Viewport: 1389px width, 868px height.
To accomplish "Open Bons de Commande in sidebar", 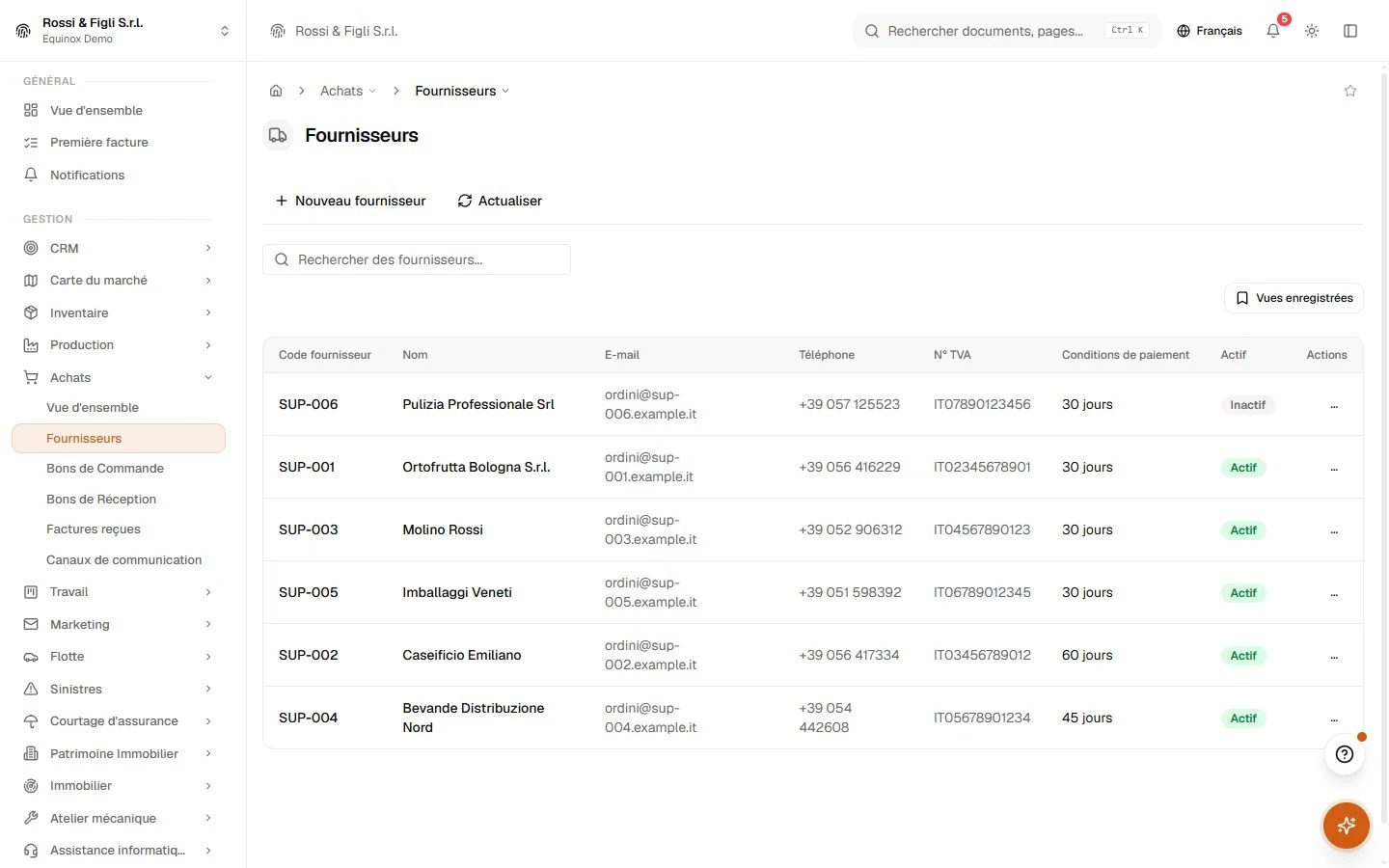I will (105, 469).
